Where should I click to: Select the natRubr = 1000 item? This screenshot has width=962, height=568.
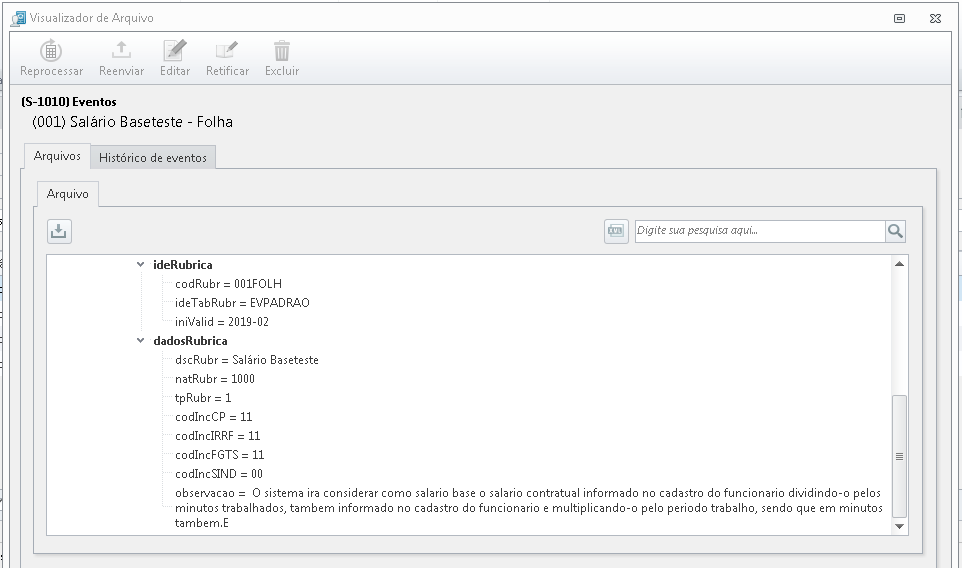[215, 379]
